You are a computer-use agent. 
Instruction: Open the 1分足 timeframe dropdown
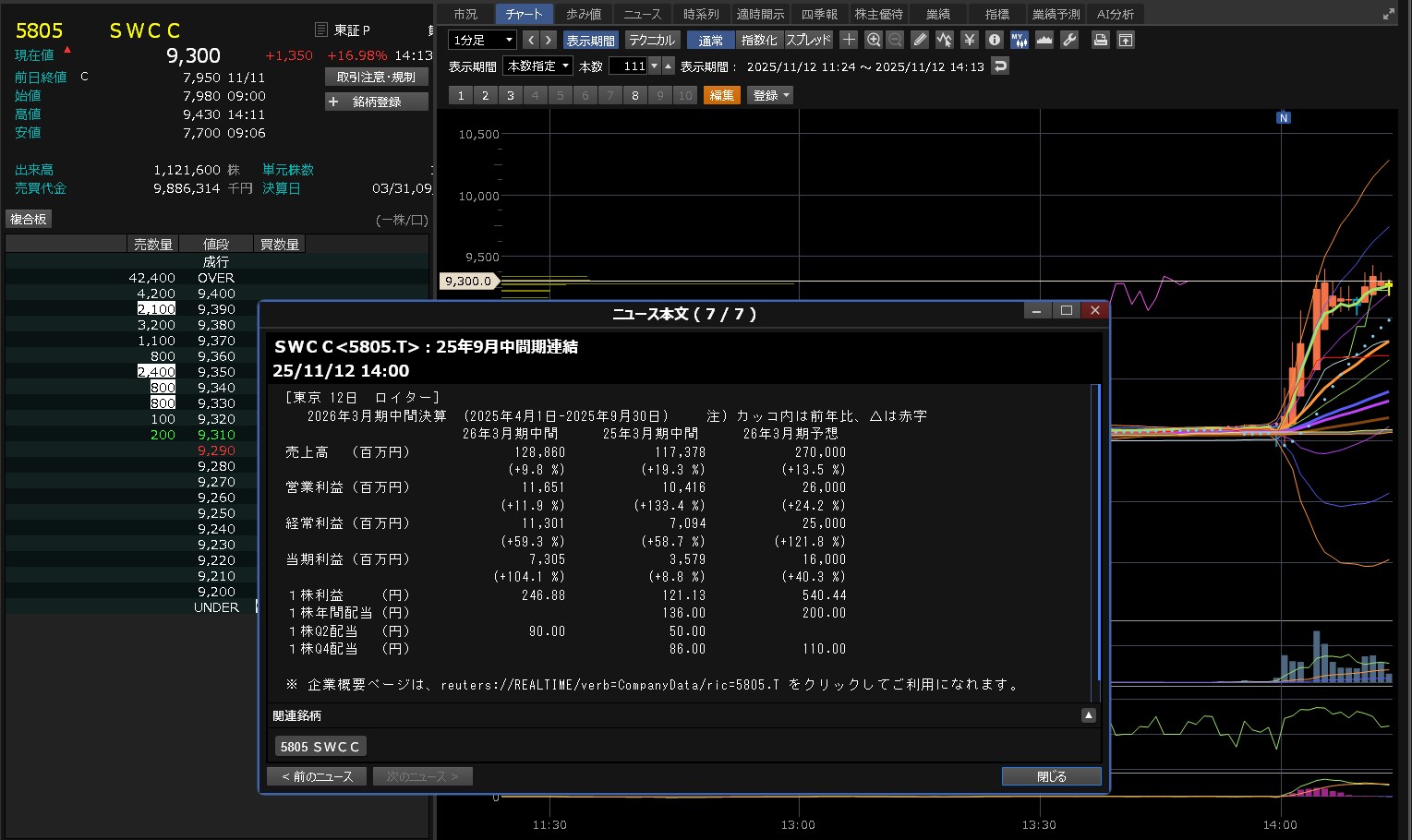(482, 40)
